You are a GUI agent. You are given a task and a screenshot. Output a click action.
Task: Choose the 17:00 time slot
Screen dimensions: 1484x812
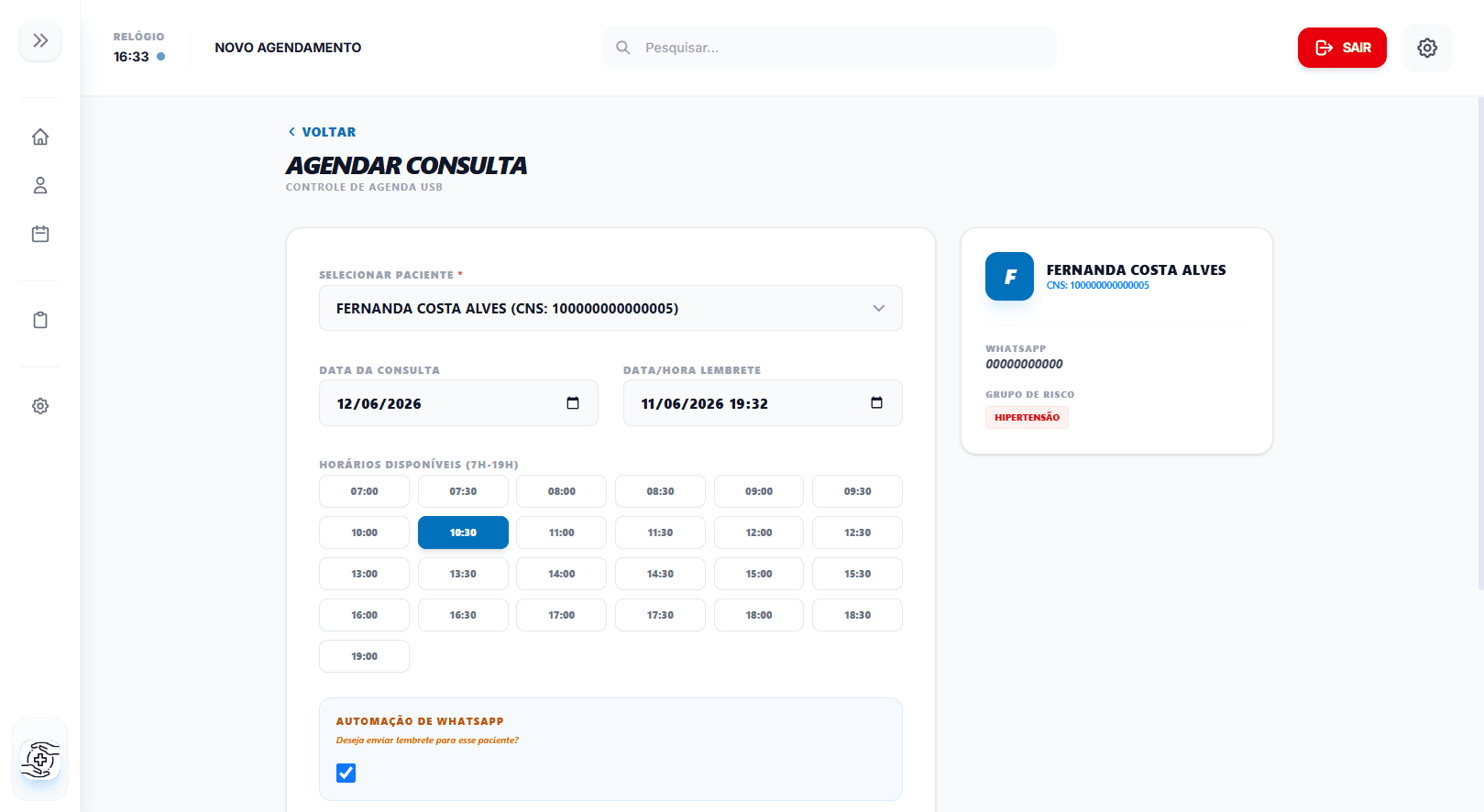(x=562, y=615)
